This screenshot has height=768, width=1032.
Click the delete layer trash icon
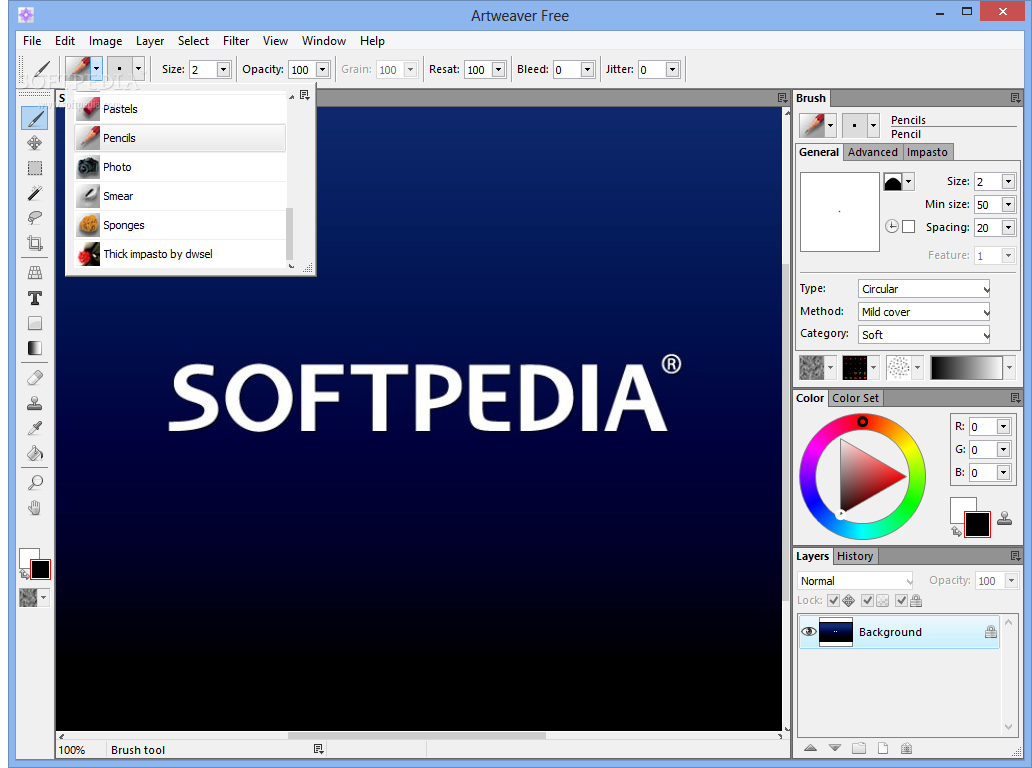pos(906,748)
